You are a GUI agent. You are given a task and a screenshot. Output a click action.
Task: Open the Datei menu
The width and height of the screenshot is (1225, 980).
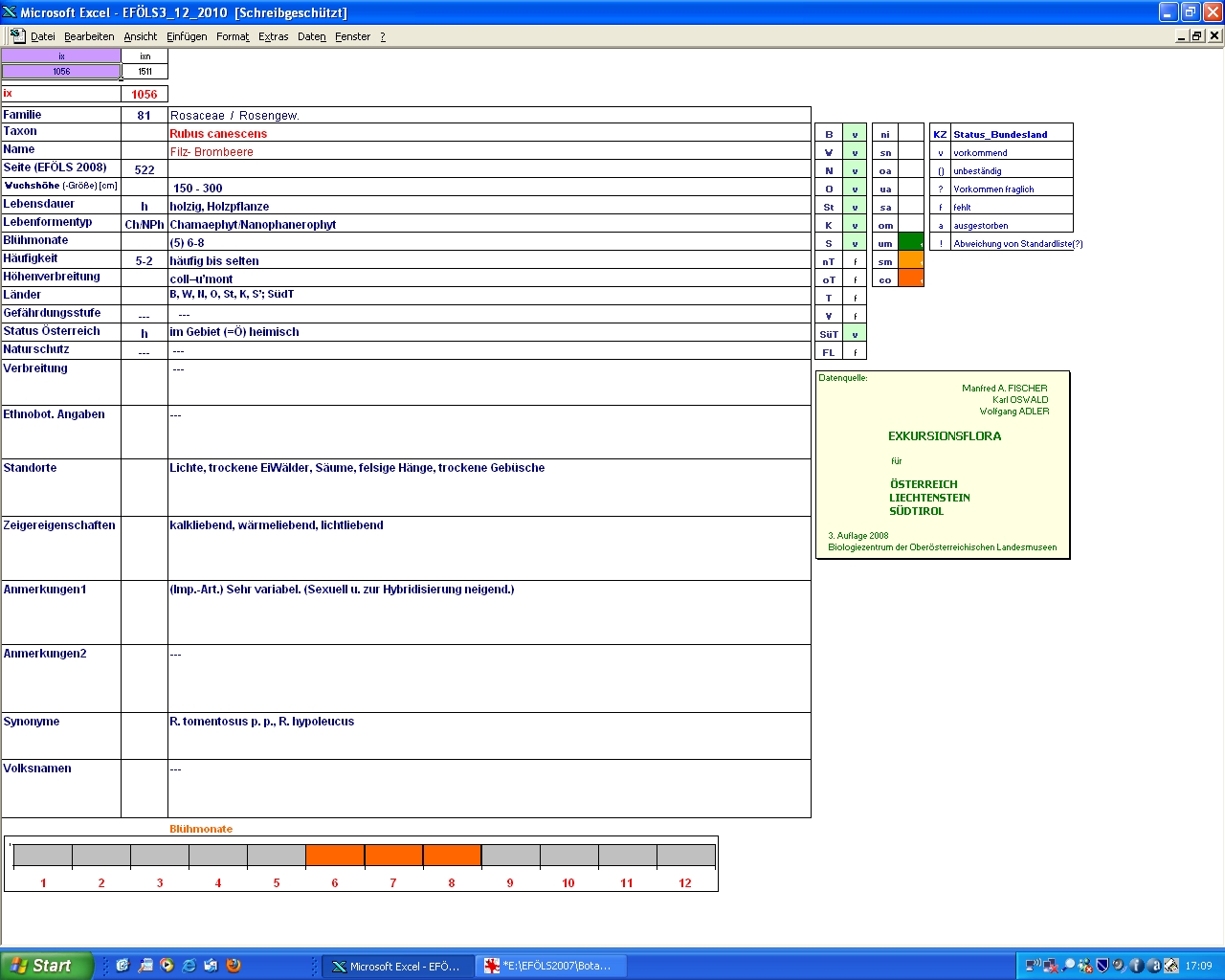(x=43, y=36)
